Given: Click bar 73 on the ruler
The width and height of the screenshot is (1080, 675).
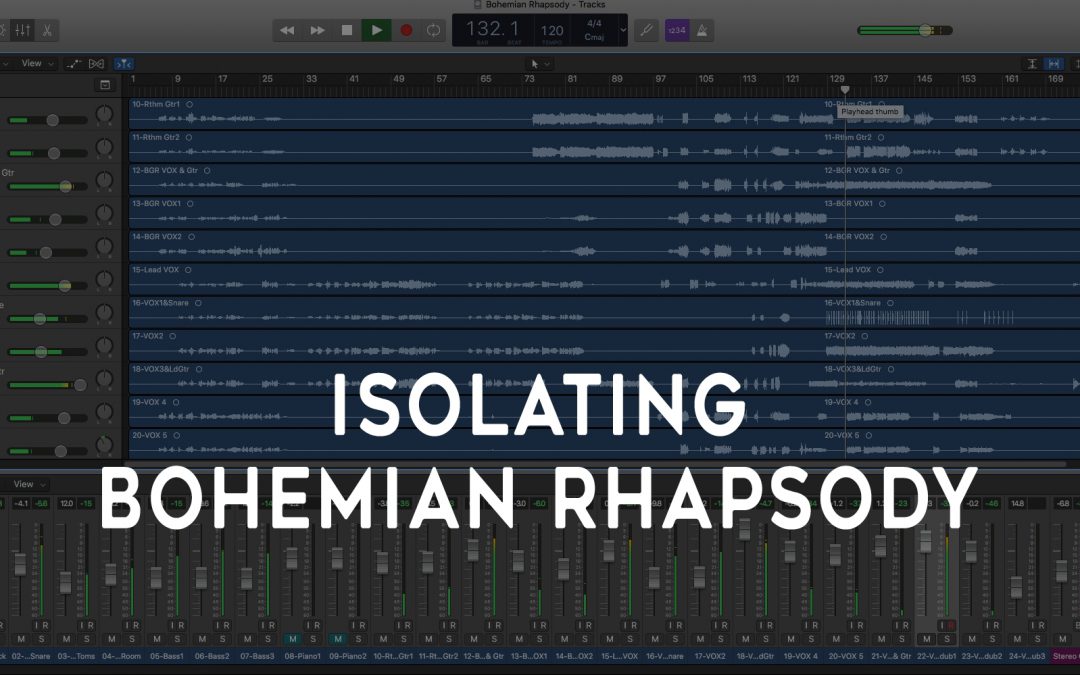Looking at the screenshot, I should pyautogui.click(x=529, y=79).
